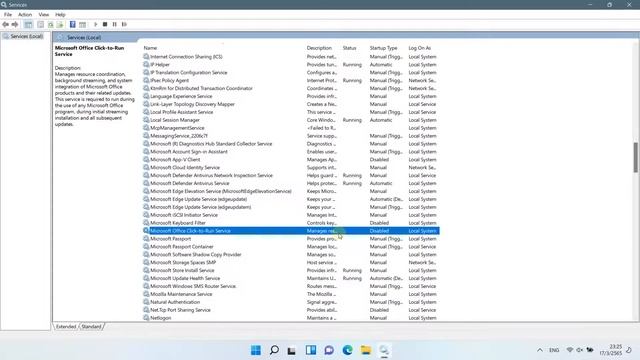Click the Export List toolbar icon
This screenshot has height=360, width=640.
(60, 24)
